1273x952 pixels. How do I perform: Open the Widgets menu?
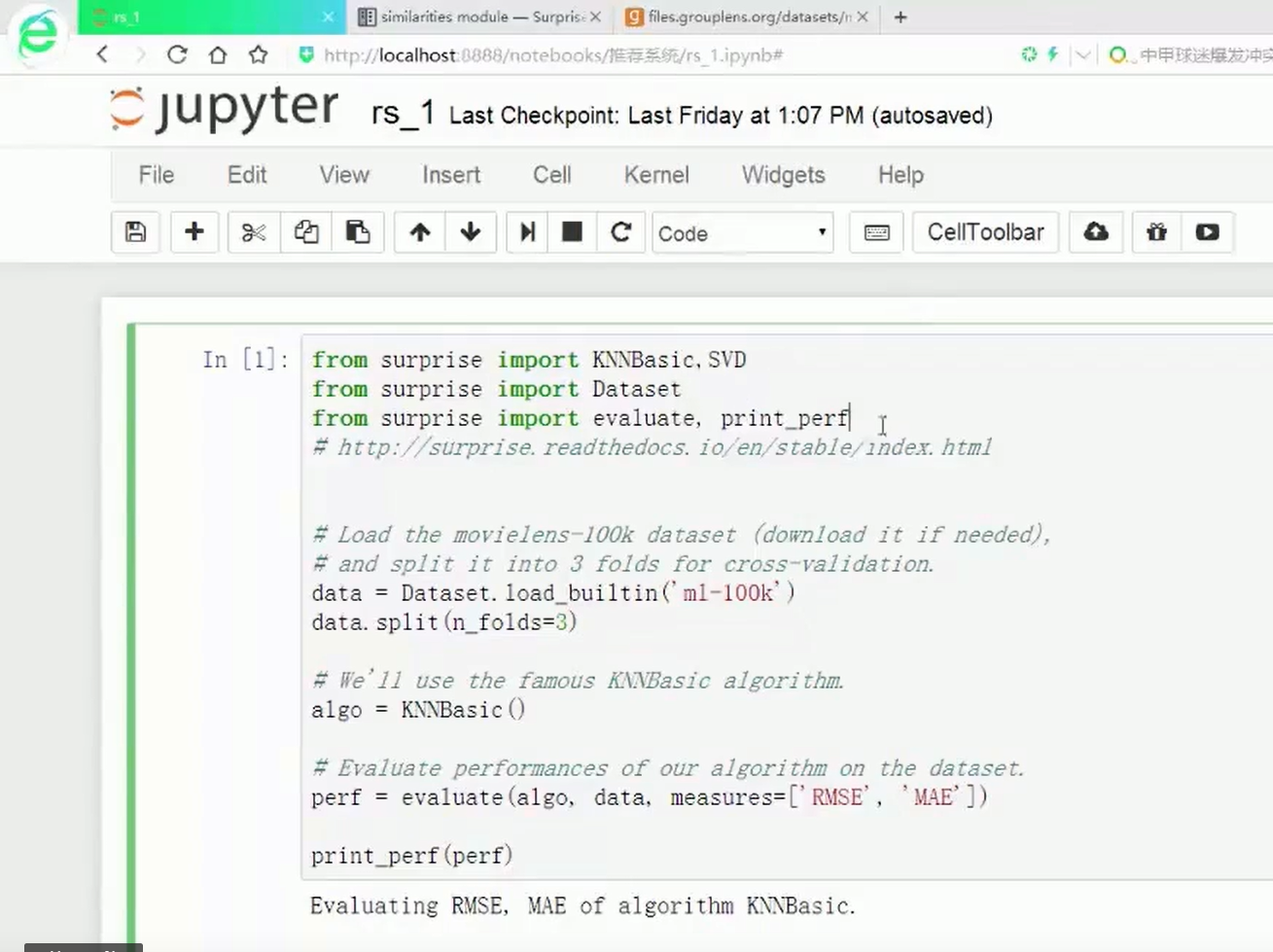(x=784, y=175)
